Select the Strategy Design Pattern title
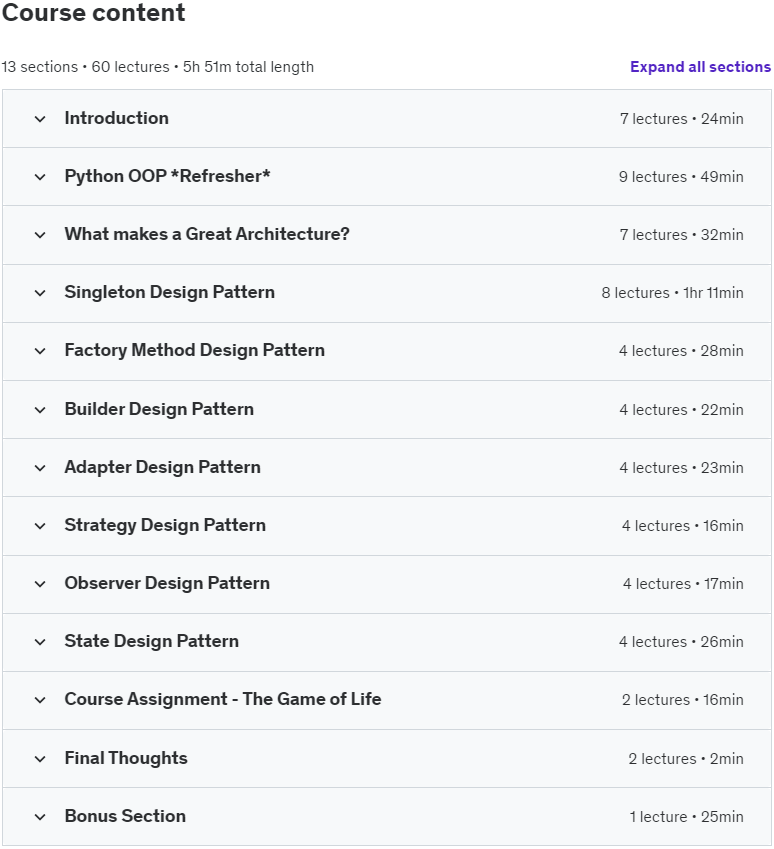 165,525
